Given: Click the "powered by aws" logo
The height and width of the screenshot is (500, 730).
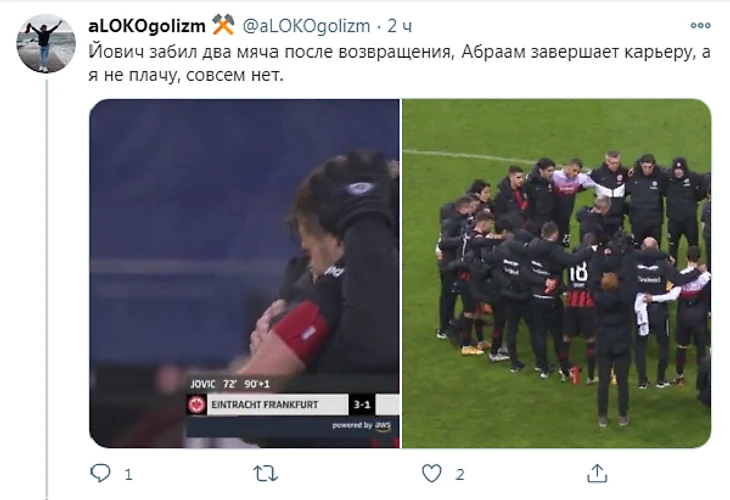Looking at the screenshot, I should point(361,426).
